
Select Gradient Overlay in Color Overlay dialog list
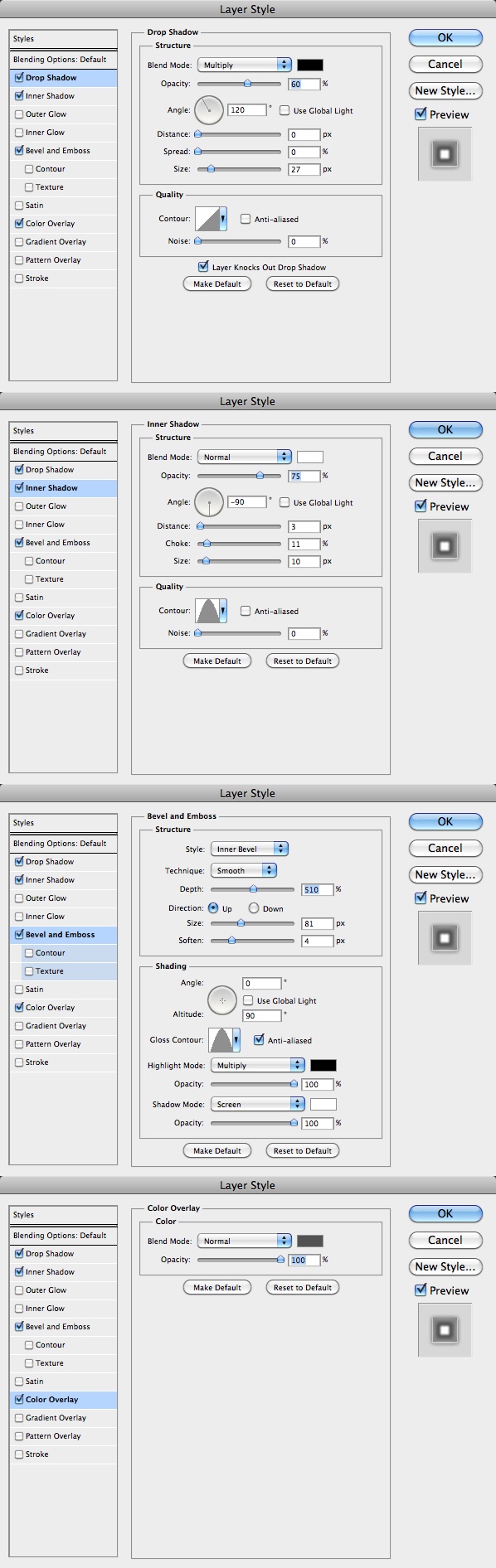pos(63,1418)
